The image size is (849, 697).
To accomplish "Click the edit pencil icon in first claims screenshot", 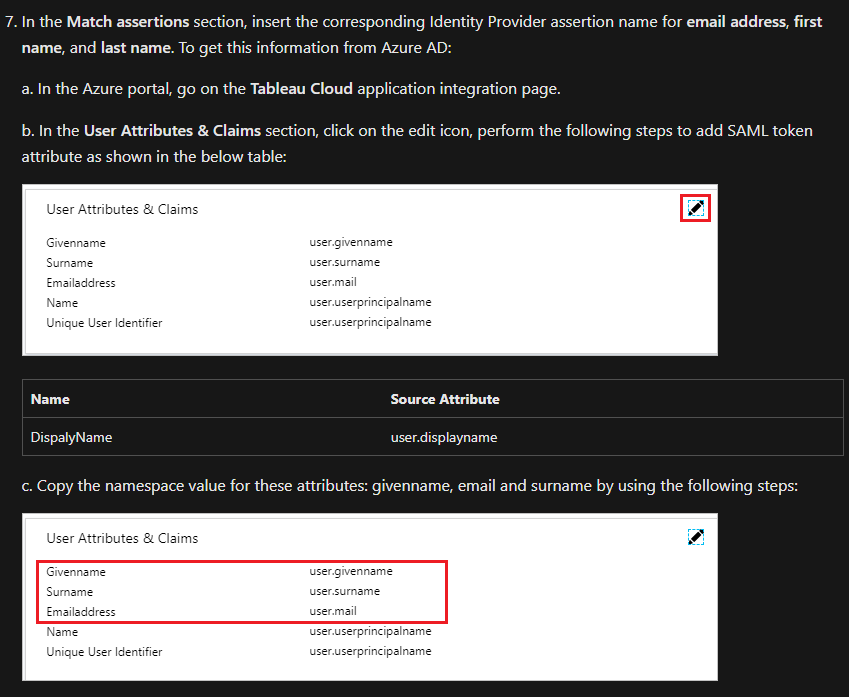I will [695, 208].
